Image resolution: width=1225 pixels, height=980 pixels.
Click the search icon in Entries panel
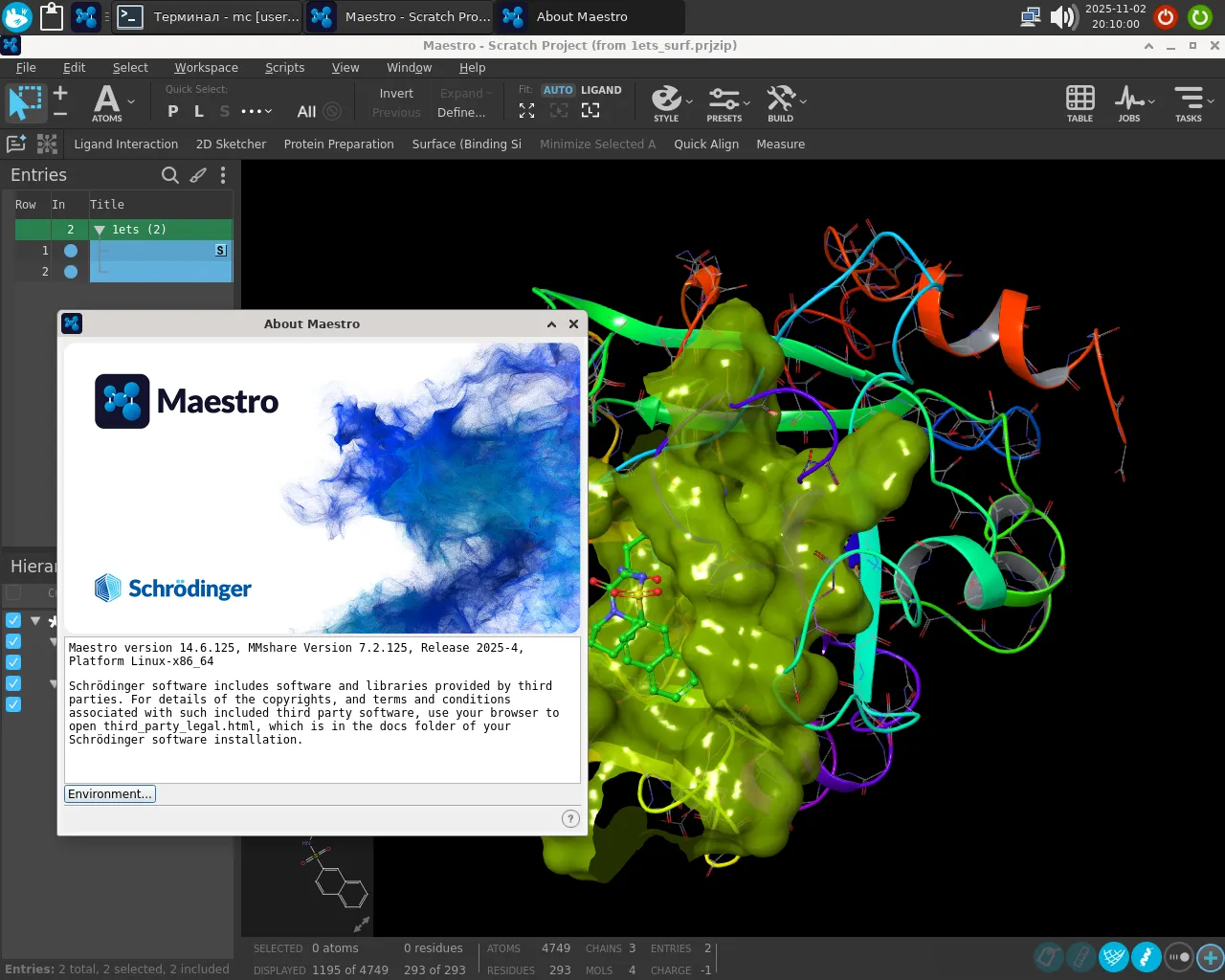coord(170,175)
